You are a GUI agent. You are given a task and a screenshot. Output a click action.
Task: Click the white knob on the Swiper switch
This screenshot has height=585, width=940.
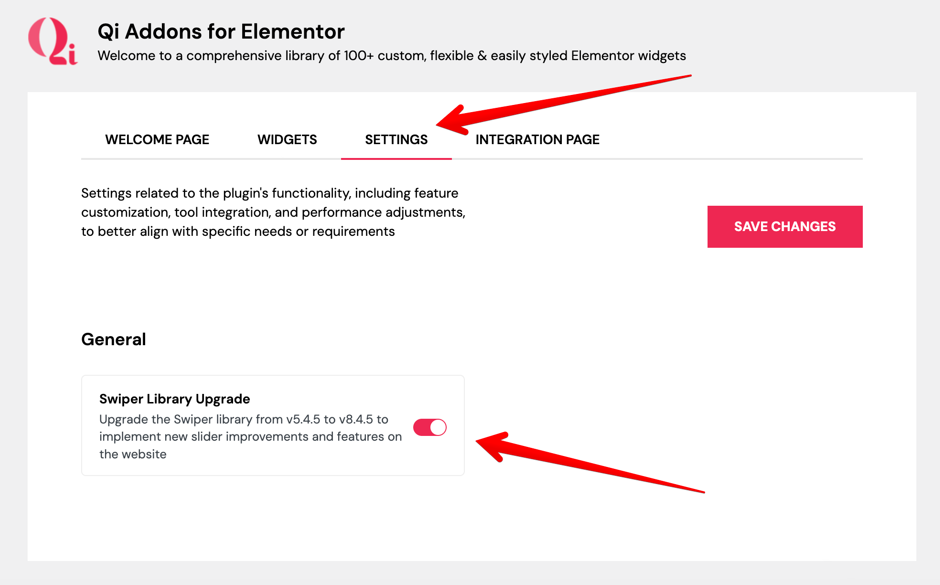click(x=438, y=427)
